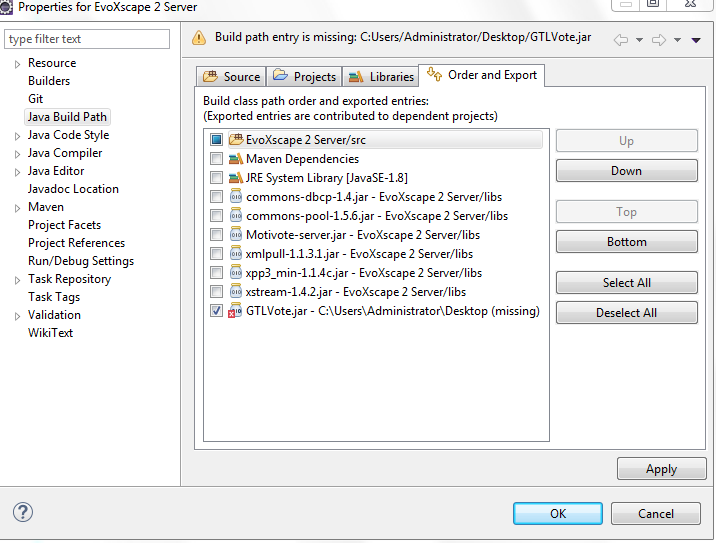The height and width of the screenshot is (543, 716).
Task: Click the missing GTLVote.jar error icon
Action: pyautogui.click(x=235, y=311)
